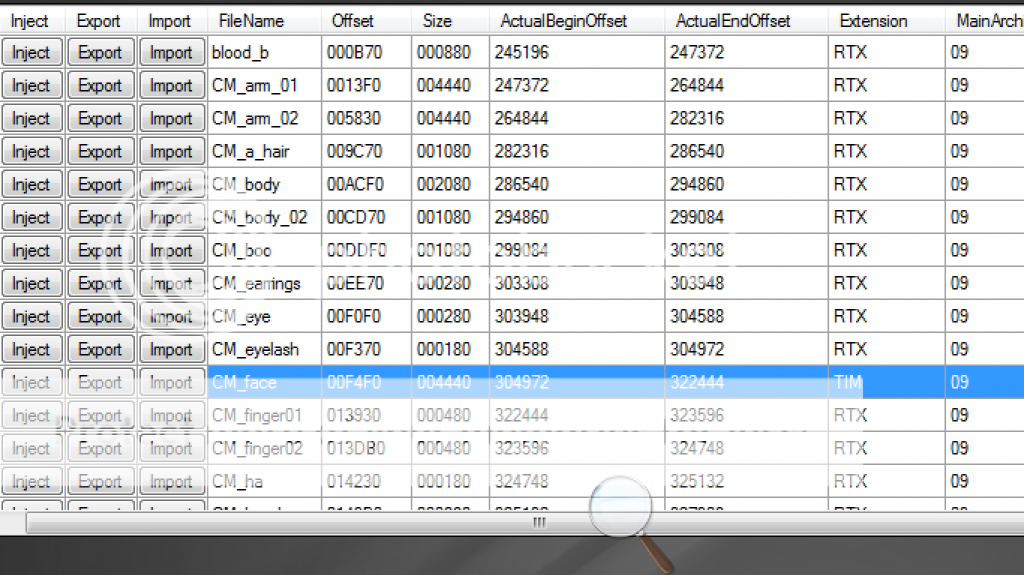Export the CM_ha row

(101, 482)
